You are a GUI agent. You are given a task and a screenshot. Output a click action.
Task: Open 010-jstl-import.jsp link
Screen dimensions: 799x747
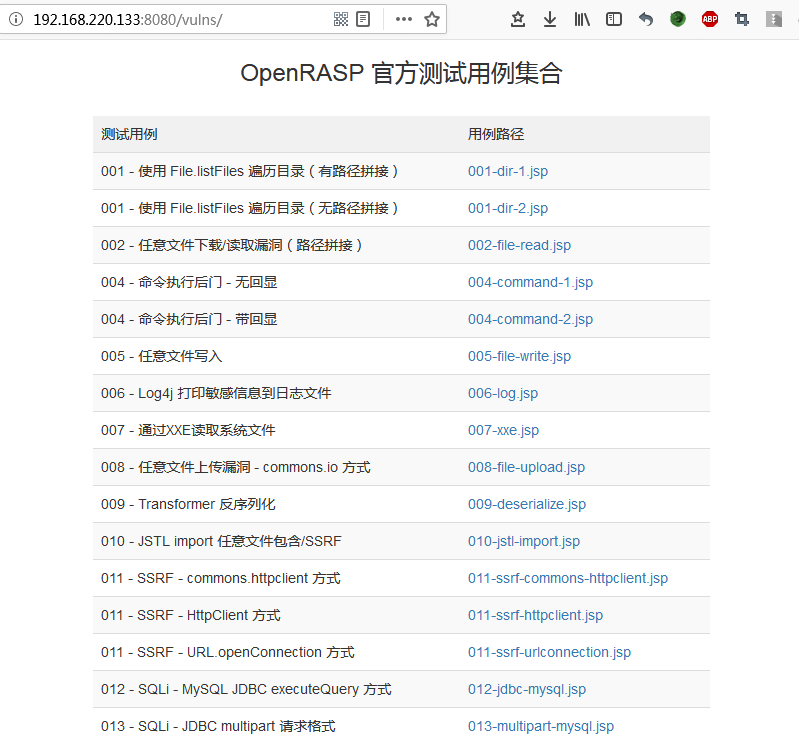point(524,541)
